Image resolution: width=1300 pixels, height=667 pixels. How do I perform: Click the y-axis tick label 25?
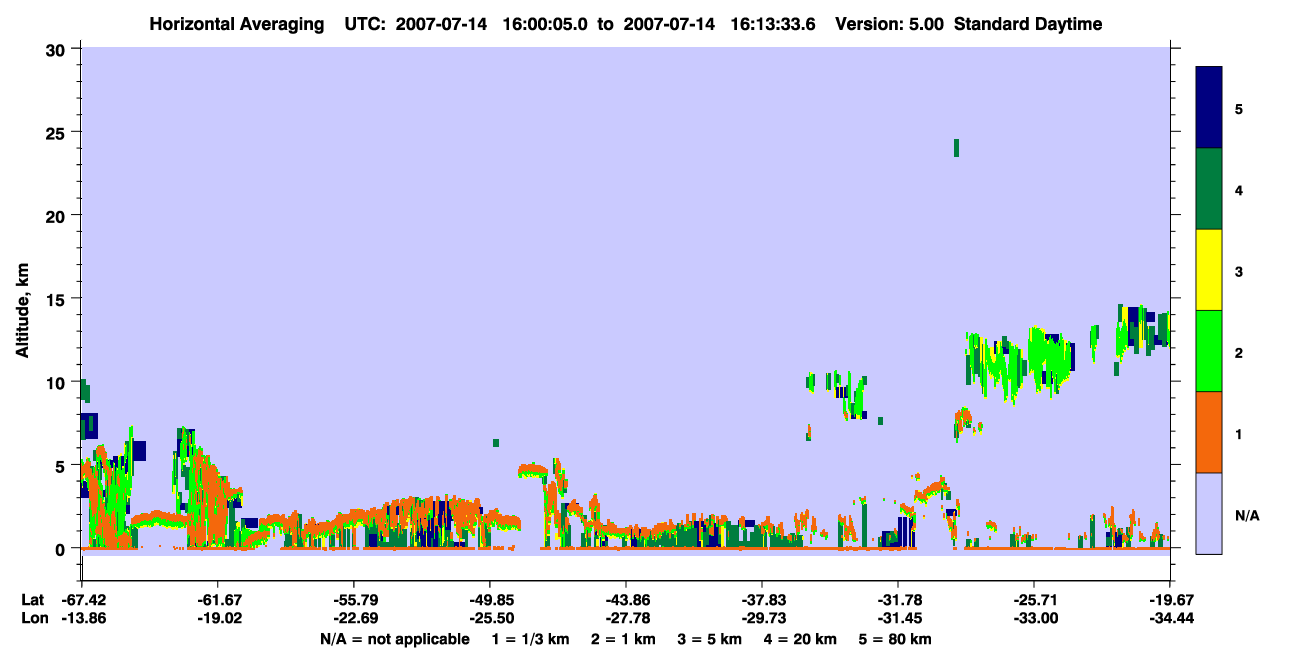(58, 132)
